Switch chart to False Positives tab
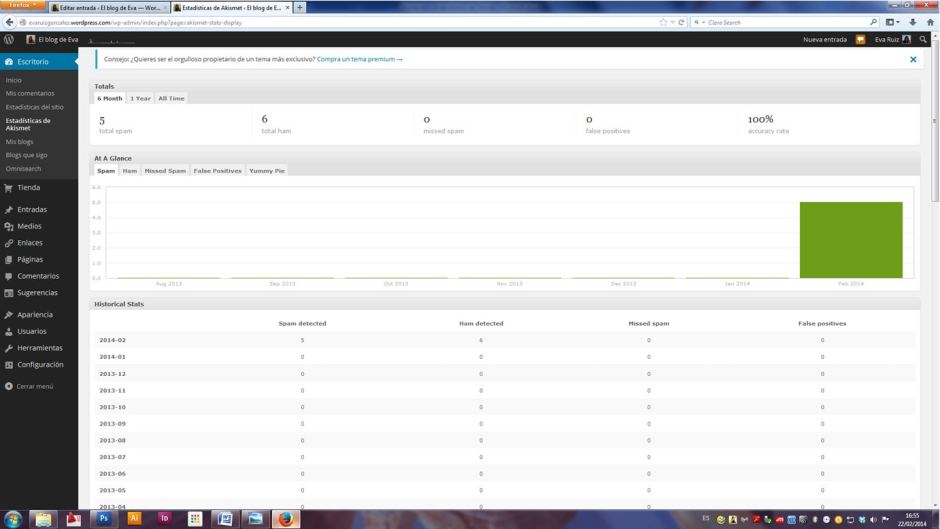The image size is (940, 529). (x=217, y=171)
